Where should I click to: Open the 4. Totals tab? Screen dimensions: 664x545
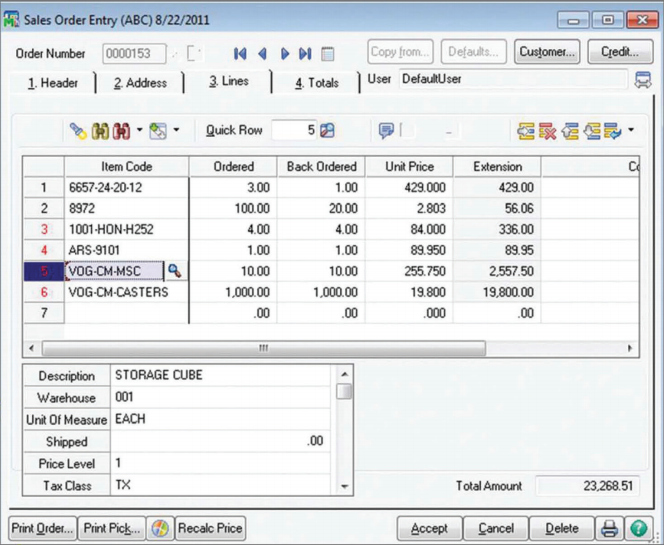click(317, 83)
